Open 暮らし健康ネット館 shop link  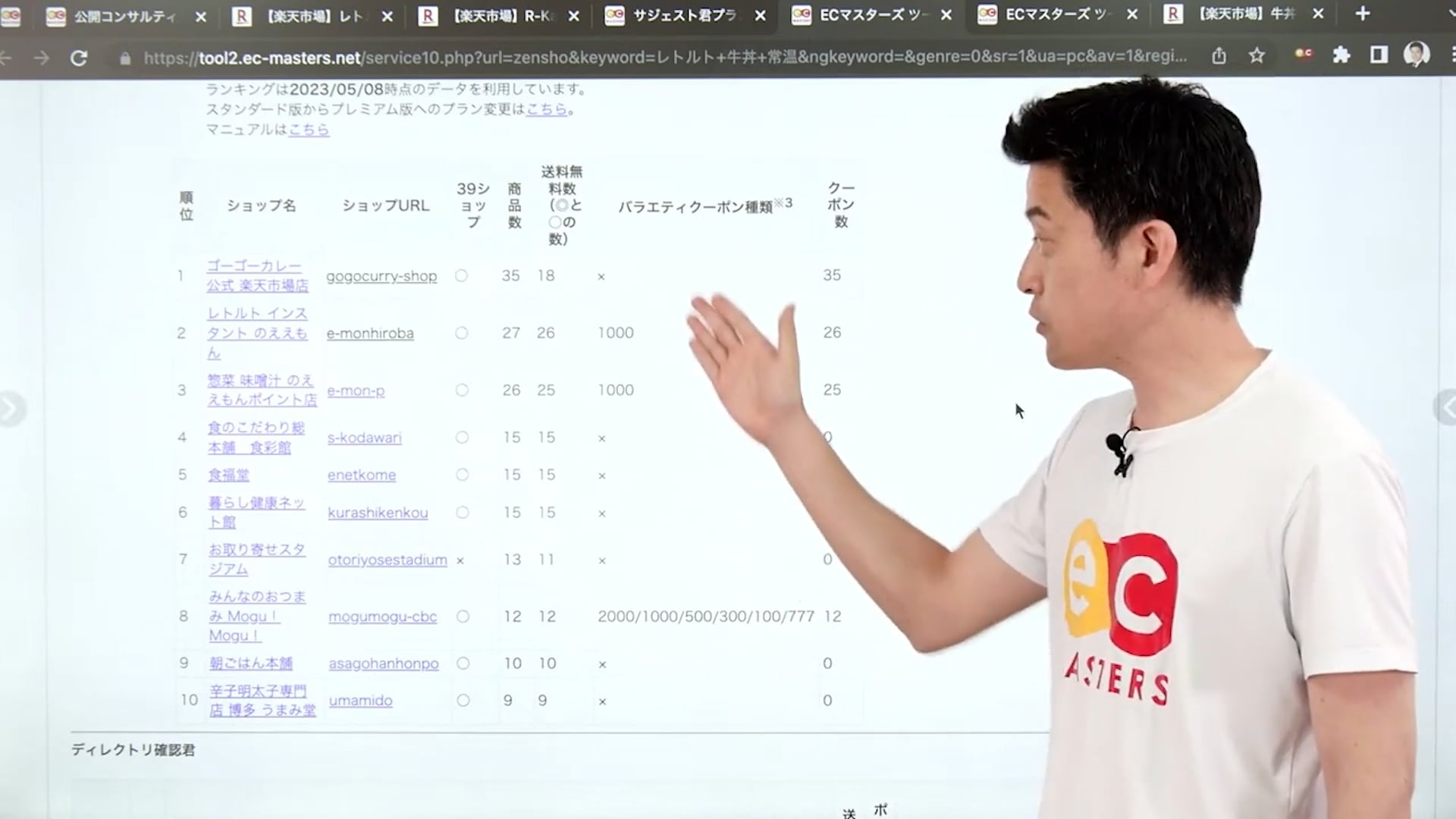[x=257, y=513]
